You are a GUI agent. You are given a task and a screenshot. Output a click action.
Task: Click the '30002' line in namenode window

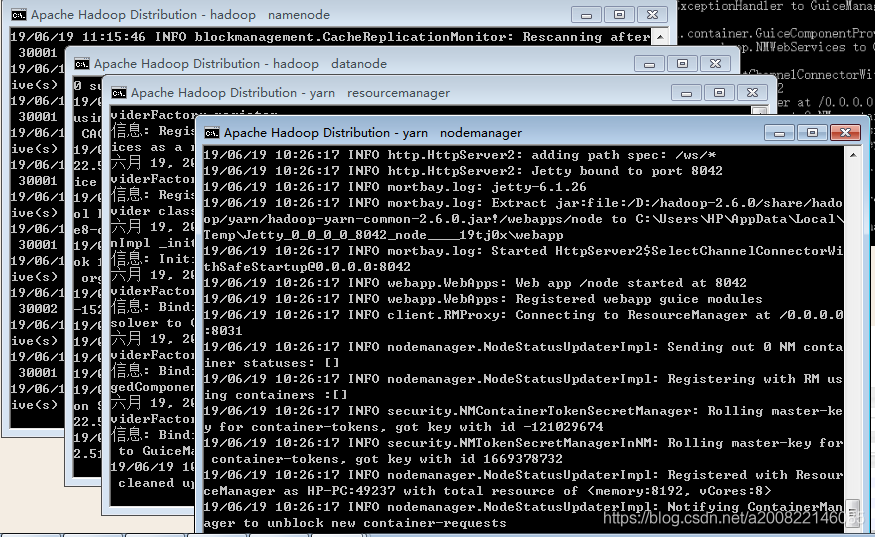coord(38,309)
